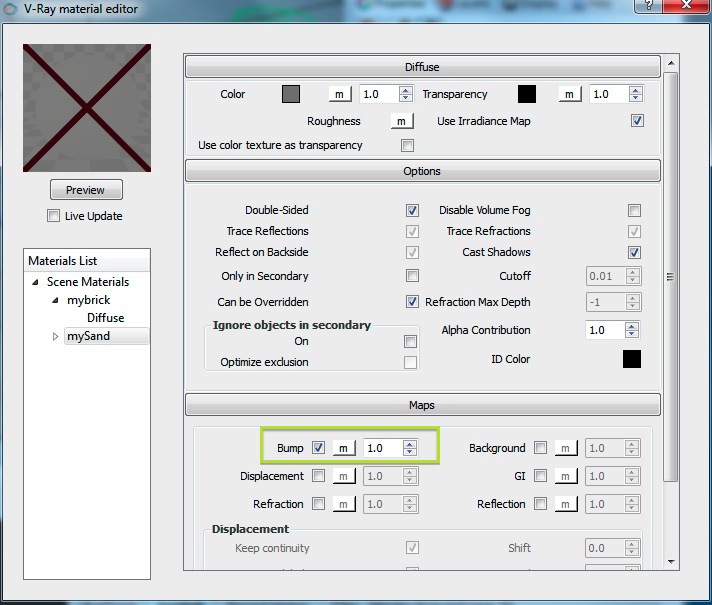Click the Preview button
Image resolution: width=712 pixels, height=605 pixels.
coord(86,190)
